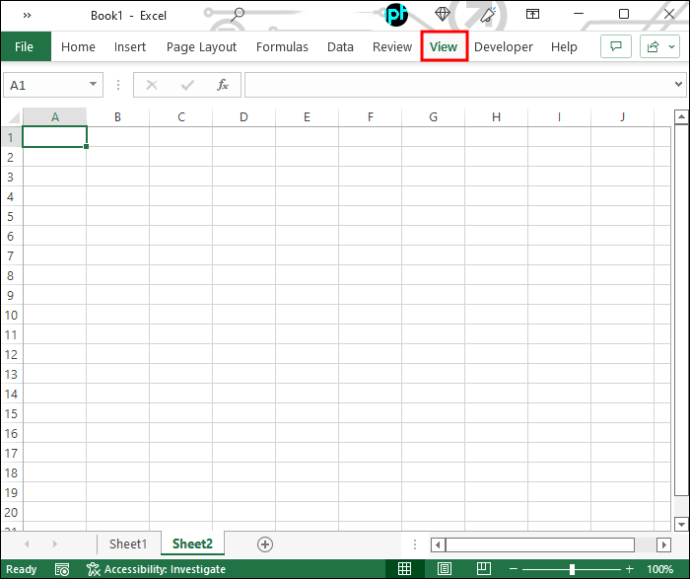Expand the formula bar chevron
The height and width of the screenshot is (579, 690).
[678, 84]
